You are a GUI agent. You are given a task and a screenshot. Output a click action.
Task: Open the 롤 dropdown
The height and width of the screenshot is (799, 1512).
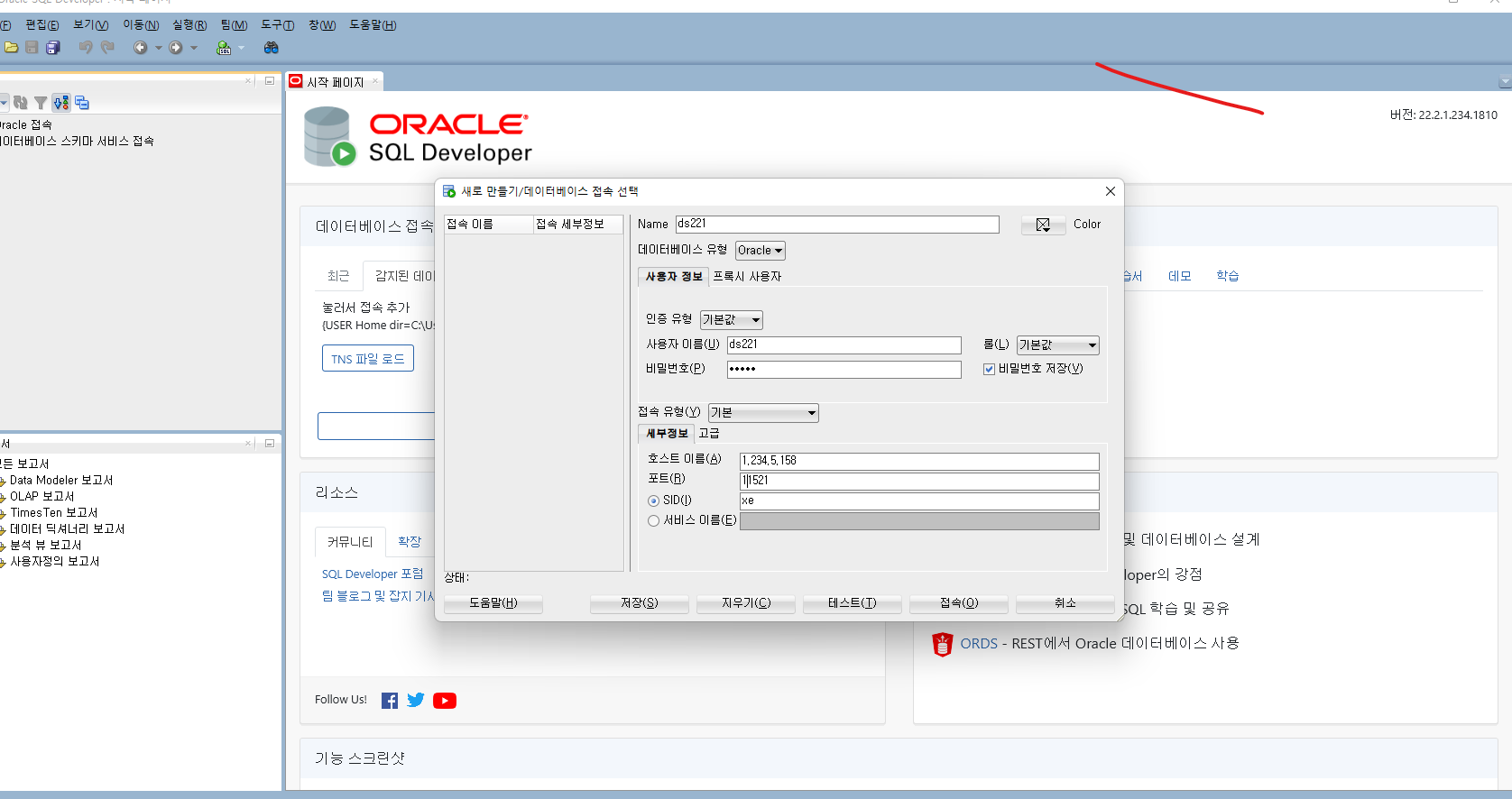click(1058, 345)
